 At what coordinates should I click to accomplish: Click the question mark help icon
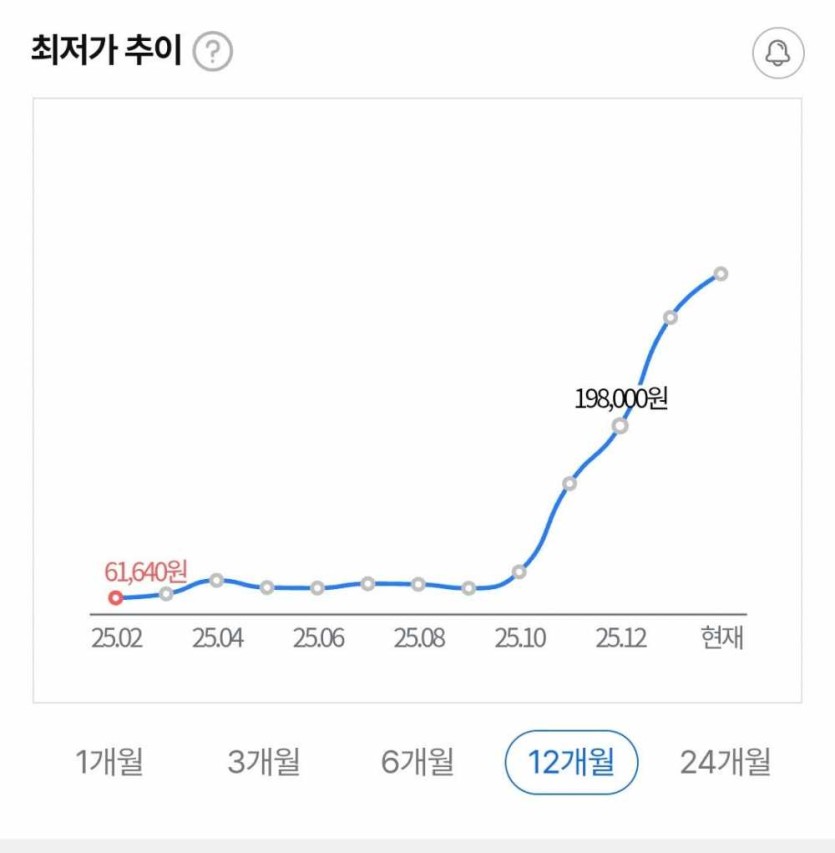(212, 52)
